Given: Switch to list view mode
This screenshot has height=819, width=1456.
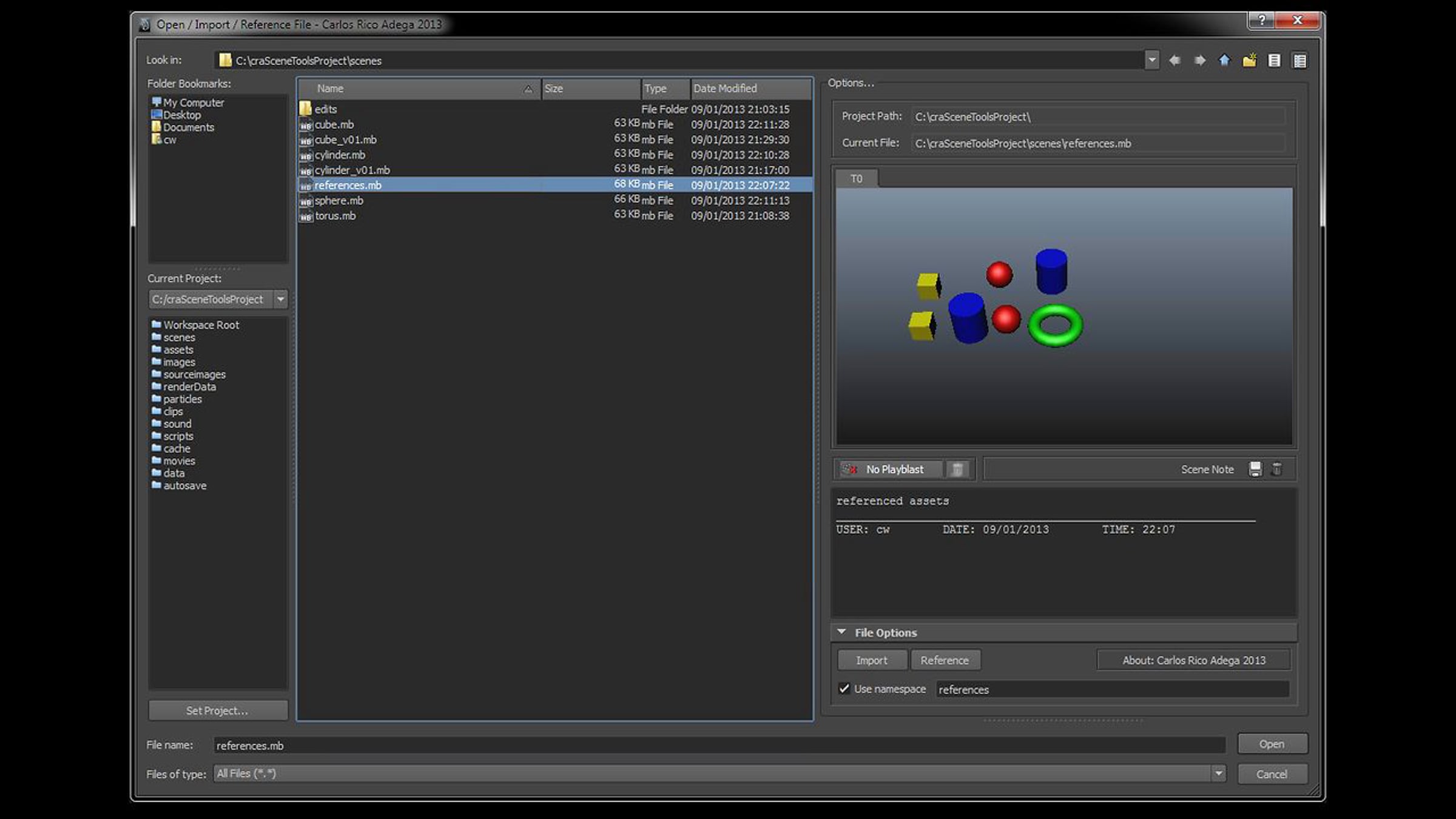Looking at the screenshot, I should pyautogui.click(x=1274, y=60).
